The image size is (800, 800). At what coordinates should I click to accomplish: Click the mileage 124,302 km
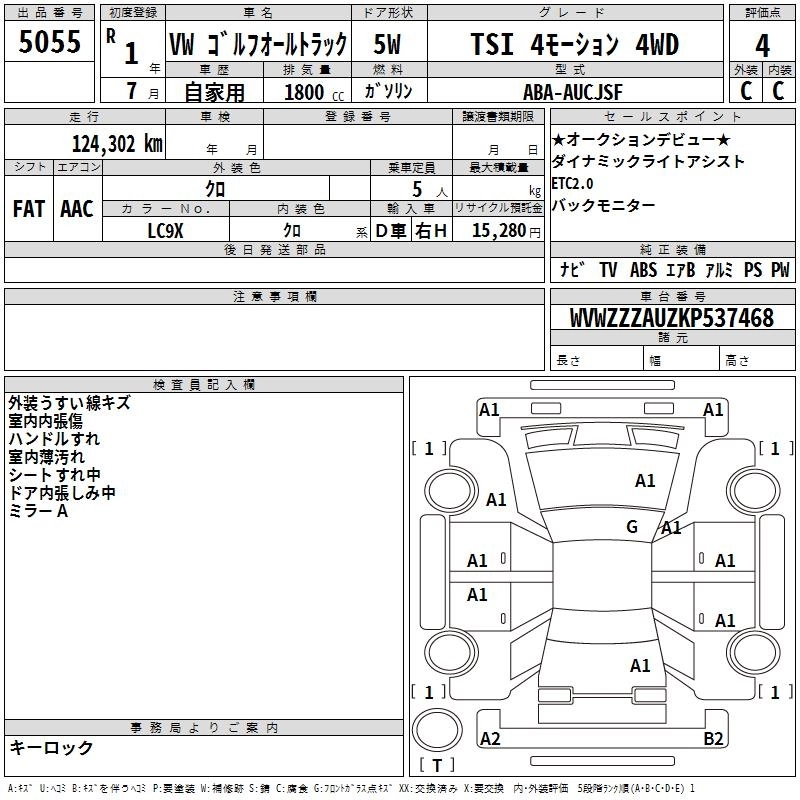117,144
